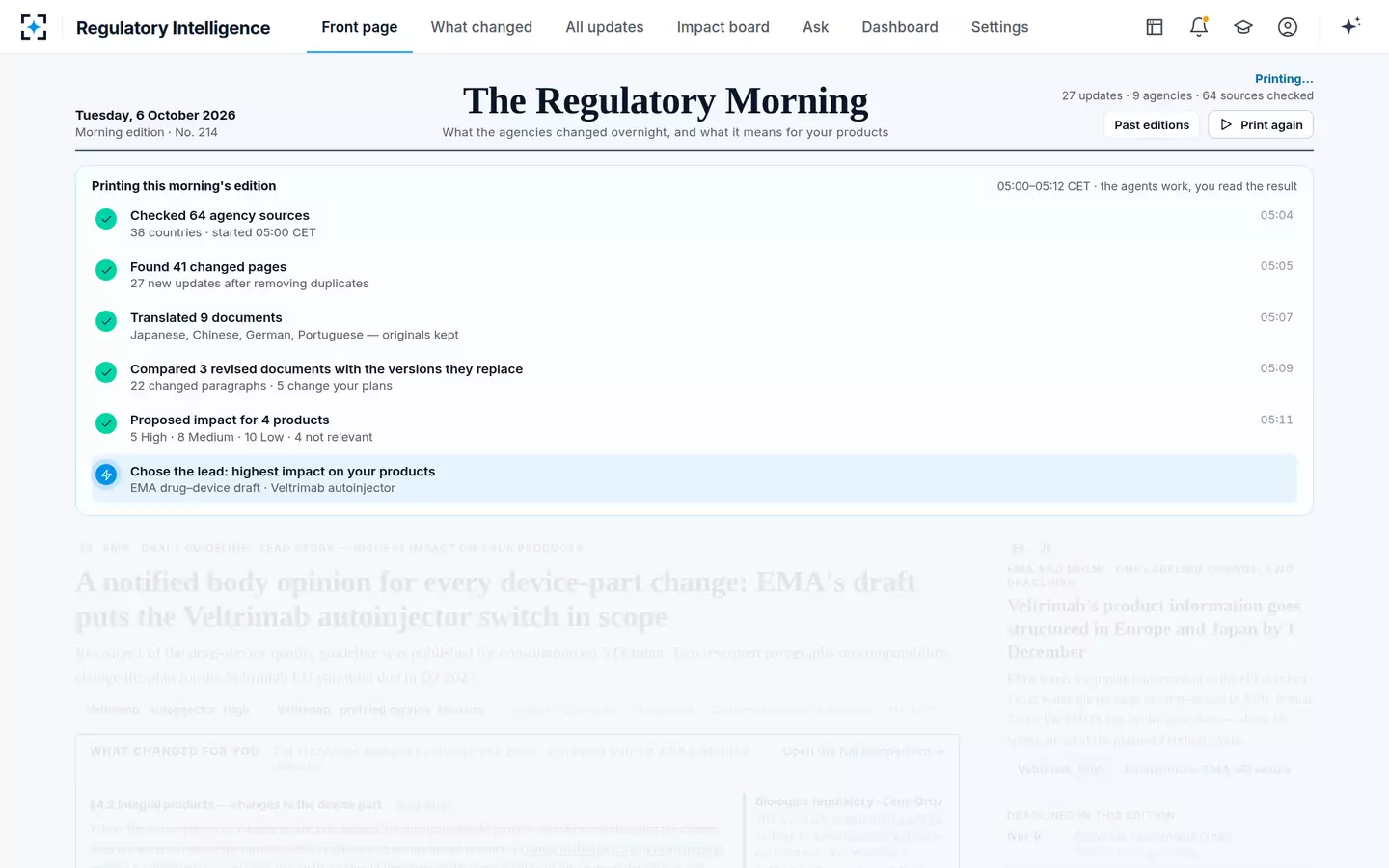Click green check beside Found 41 changed pages

click(x=106, y=270)
